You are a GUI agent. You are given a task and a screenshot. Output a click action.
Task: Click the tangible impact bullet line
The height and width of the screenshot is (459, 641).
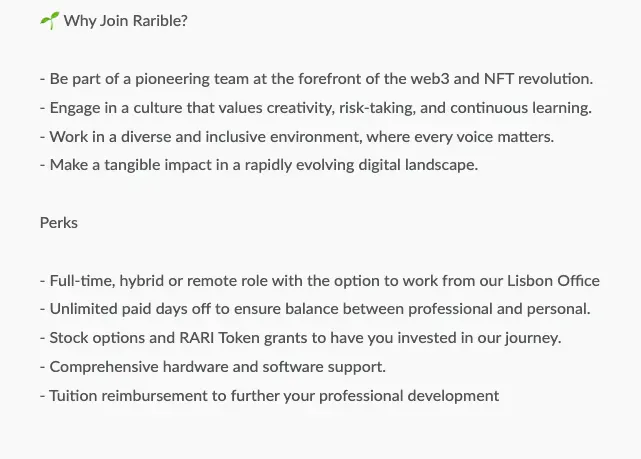coord(259,165)
